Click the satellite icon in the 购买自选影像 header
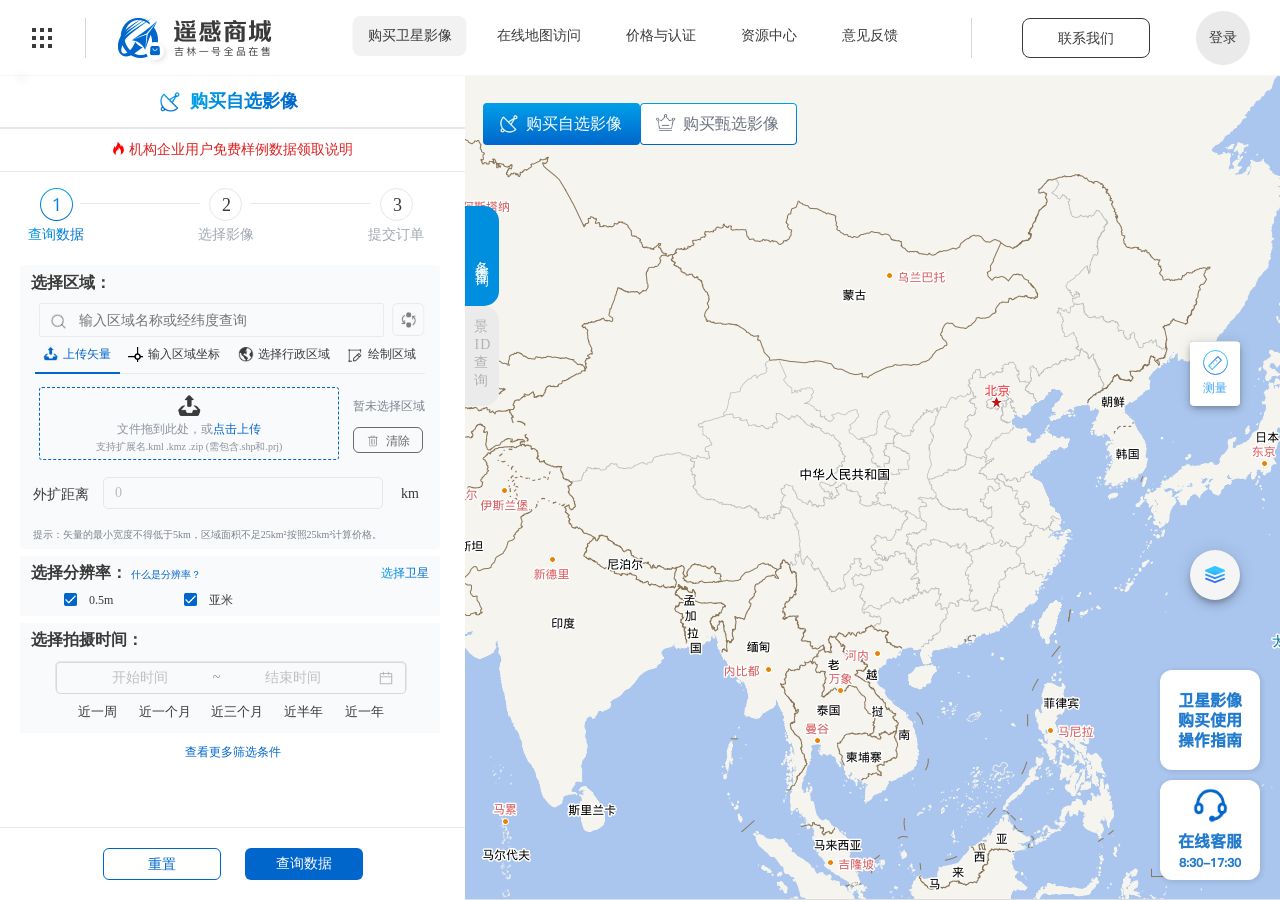The height and width of the screenshot is (900, 1280). [170, 101]
